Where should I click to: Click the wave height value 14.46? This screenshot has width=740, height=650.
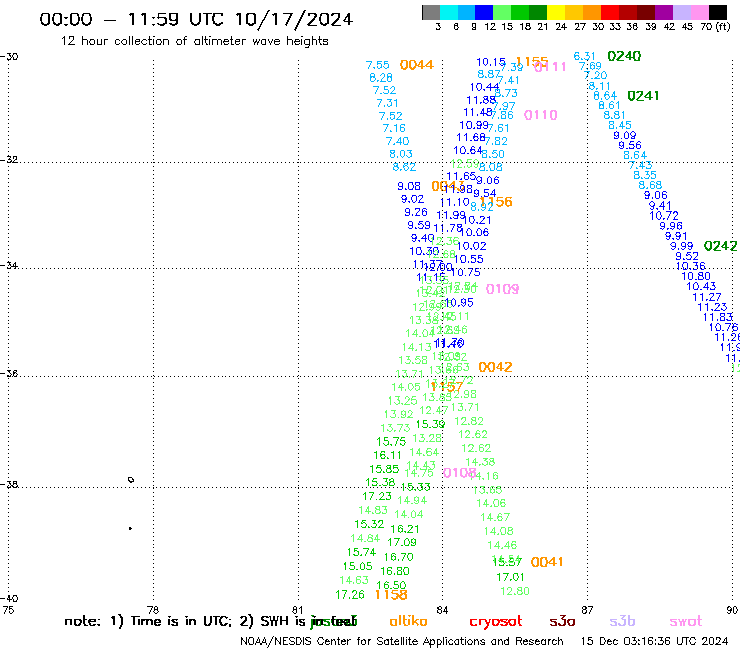tap(502, 546)
